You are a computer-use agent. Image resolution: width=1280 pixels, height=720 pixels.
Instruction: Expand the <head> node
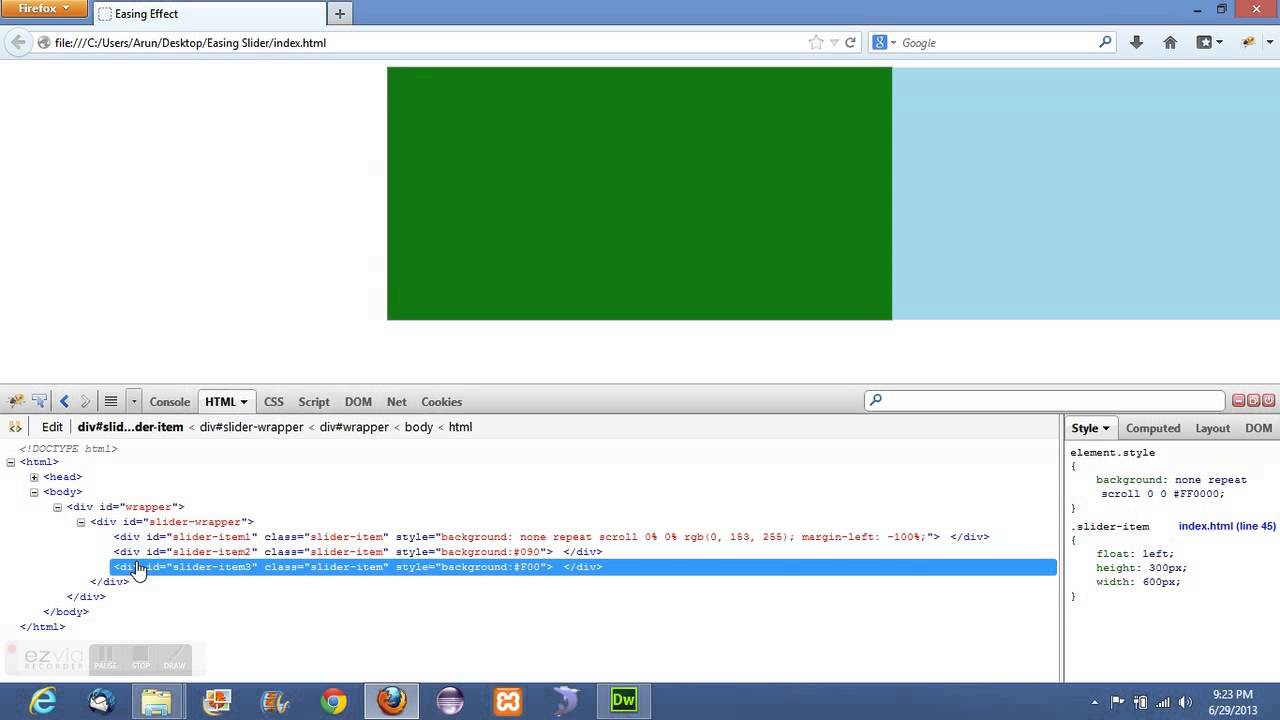[x=34, y=477]
